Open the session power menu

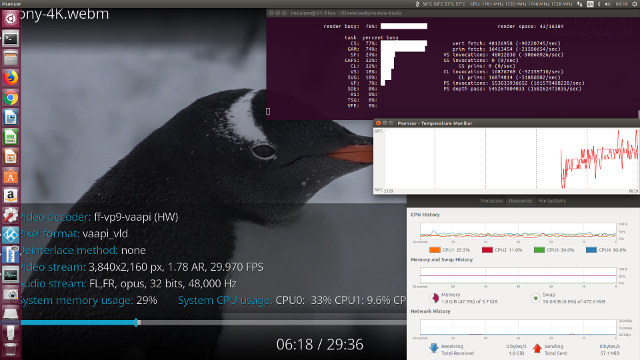(x=635, y=4)
